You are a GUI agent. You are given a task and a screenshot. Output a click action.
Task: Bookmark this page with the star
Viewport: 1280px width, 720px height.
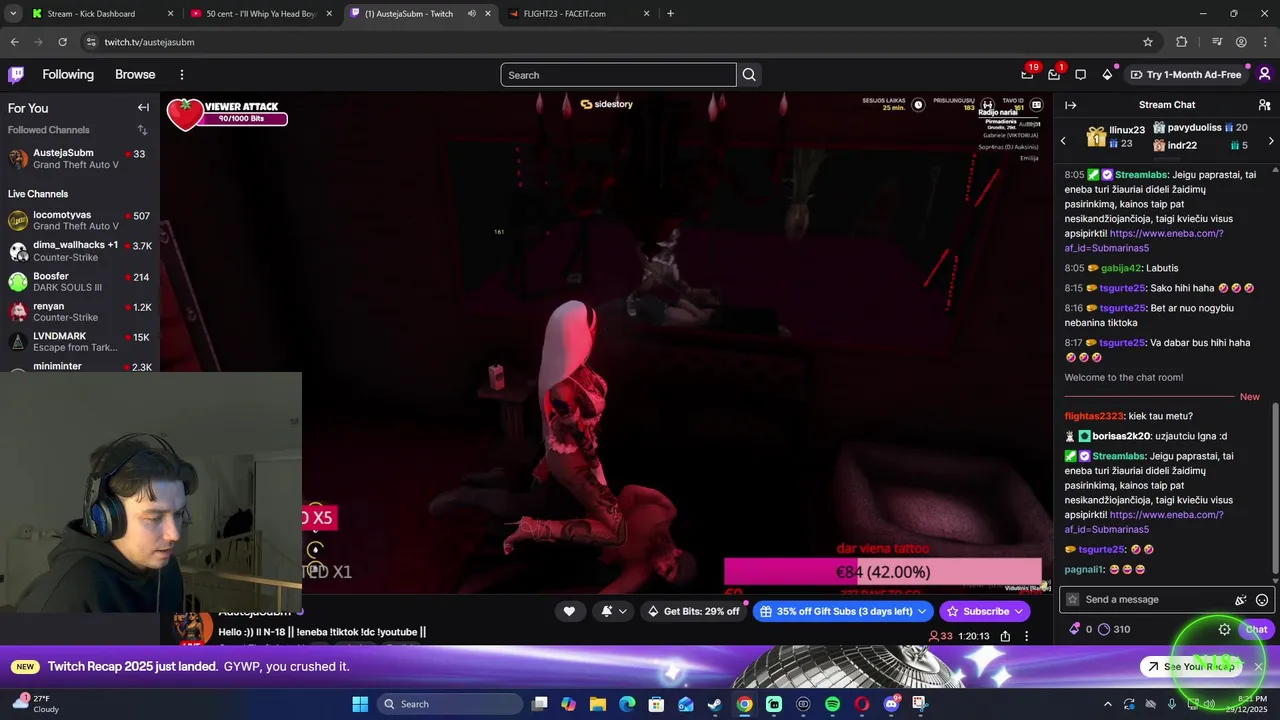pyautogui.click(x=1148, y=42)
